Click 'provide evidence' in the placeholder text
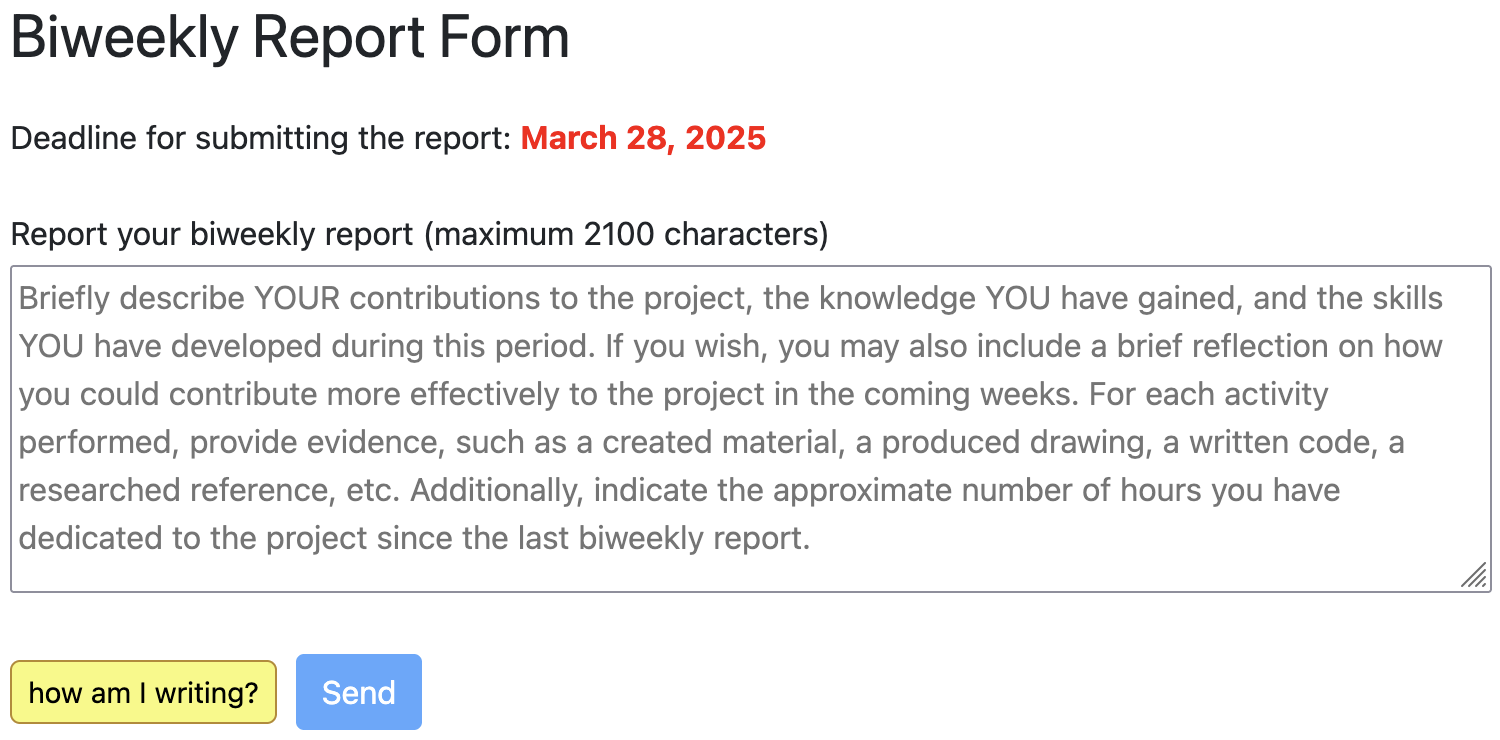 click(x=313, y=442)
